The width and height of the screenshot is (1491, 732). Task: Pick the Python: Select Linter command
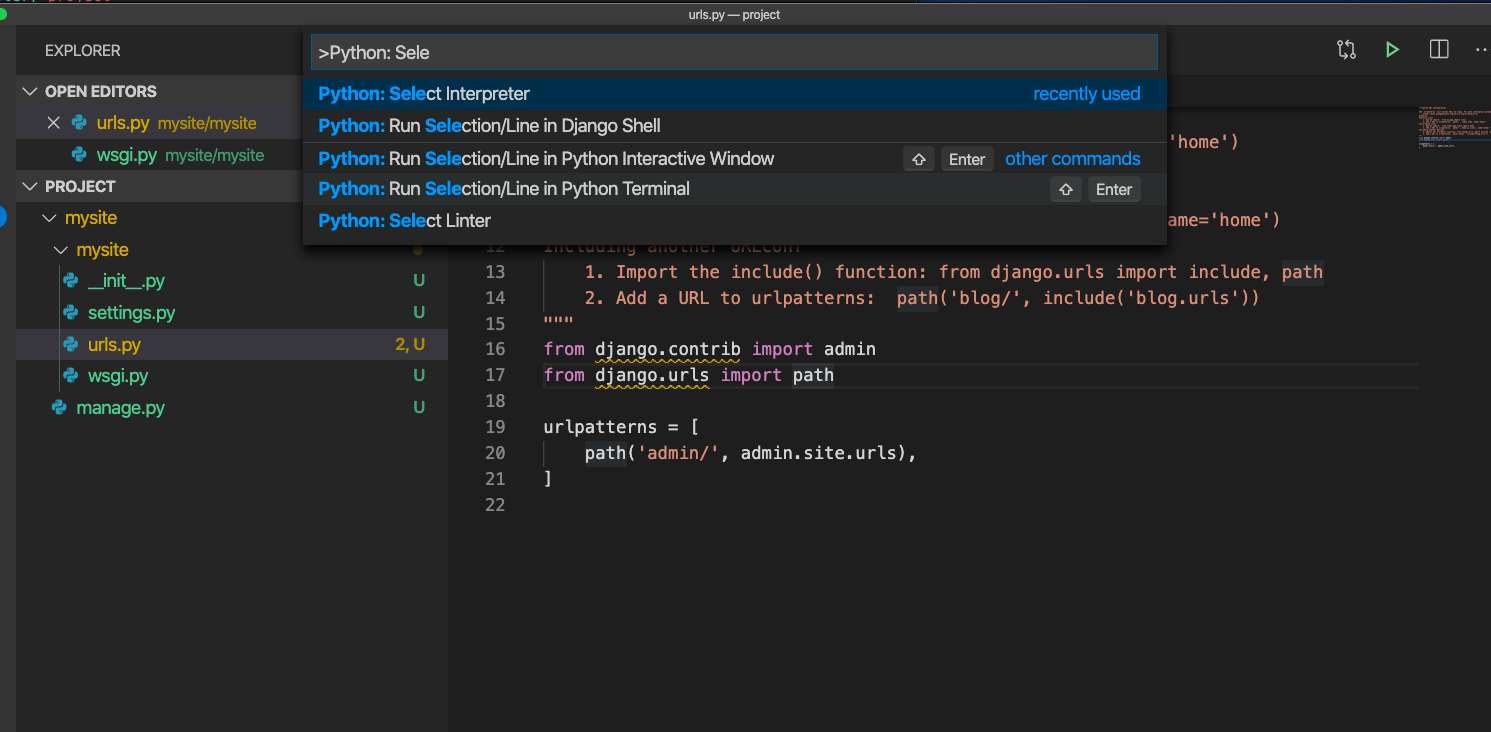734,221
